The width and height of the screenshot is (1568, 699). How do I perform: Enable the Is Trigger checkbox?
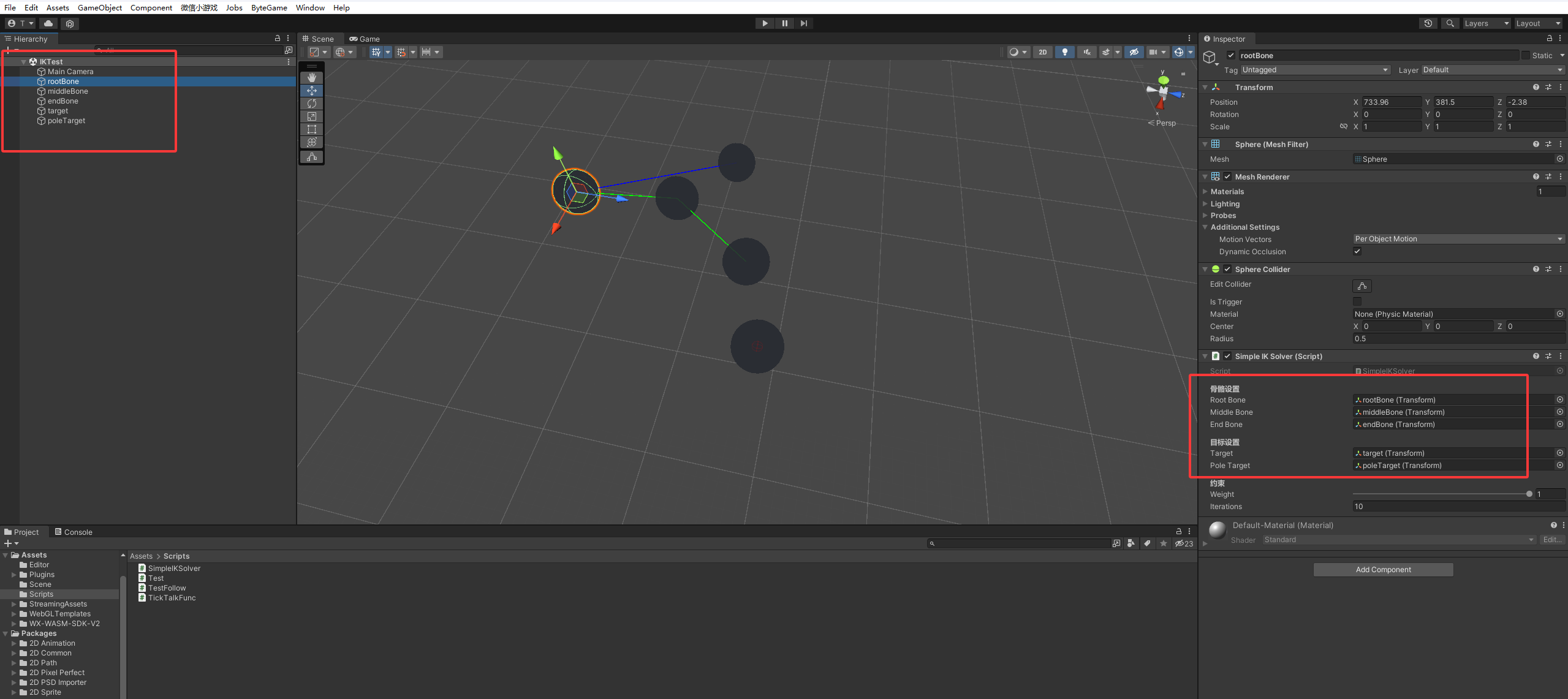[x=1357, y=301]
